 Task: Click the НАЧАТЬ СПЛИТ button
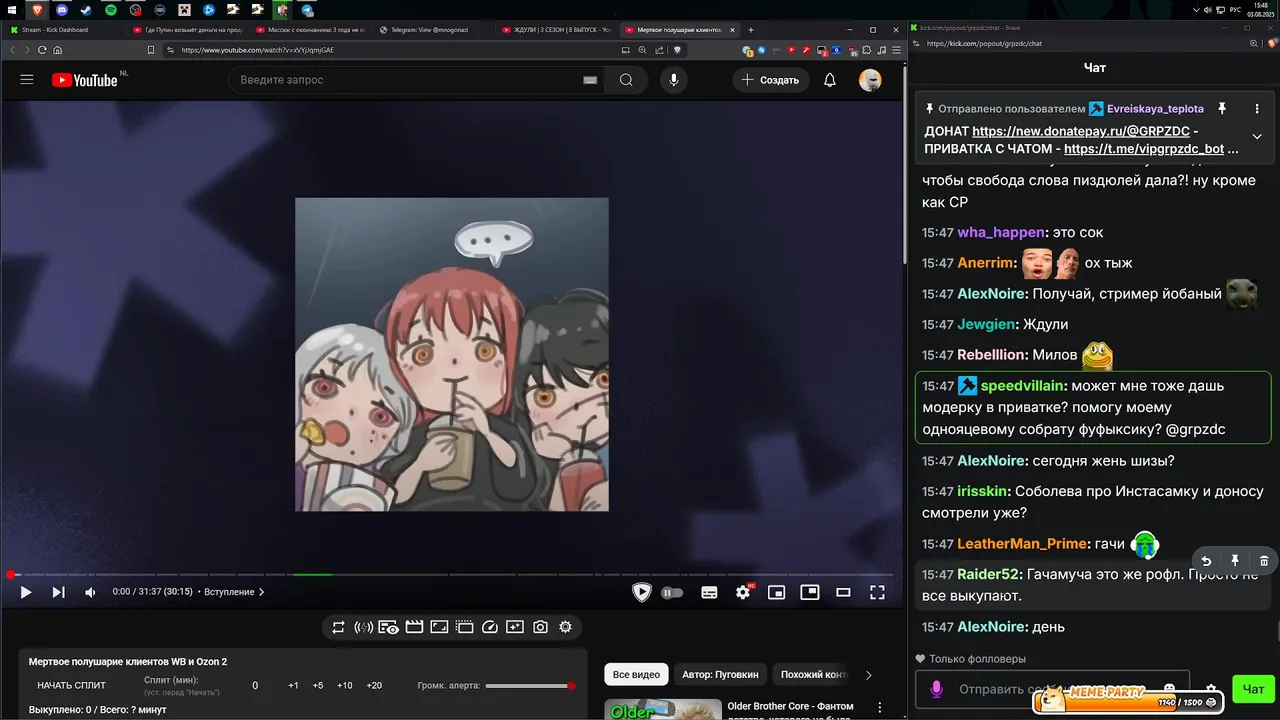(71, 686)
